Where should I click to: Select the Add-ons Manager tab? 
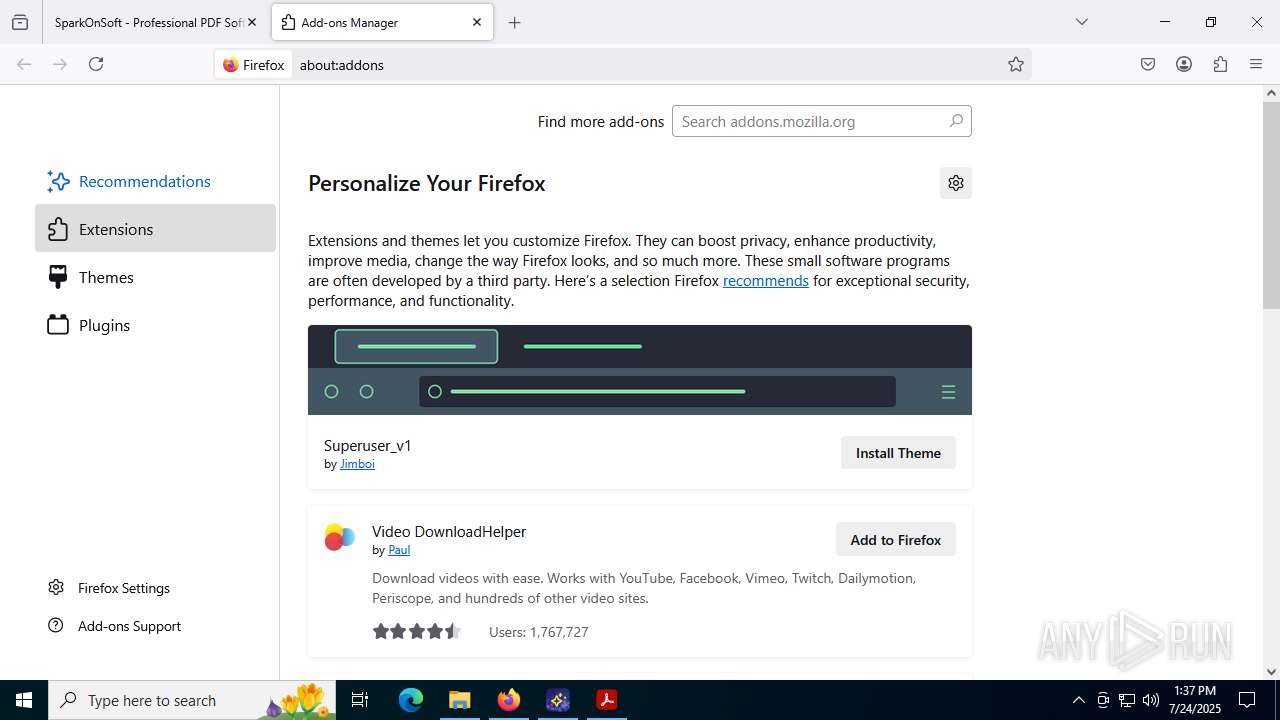pyautogui.click(x=382, y=22)
